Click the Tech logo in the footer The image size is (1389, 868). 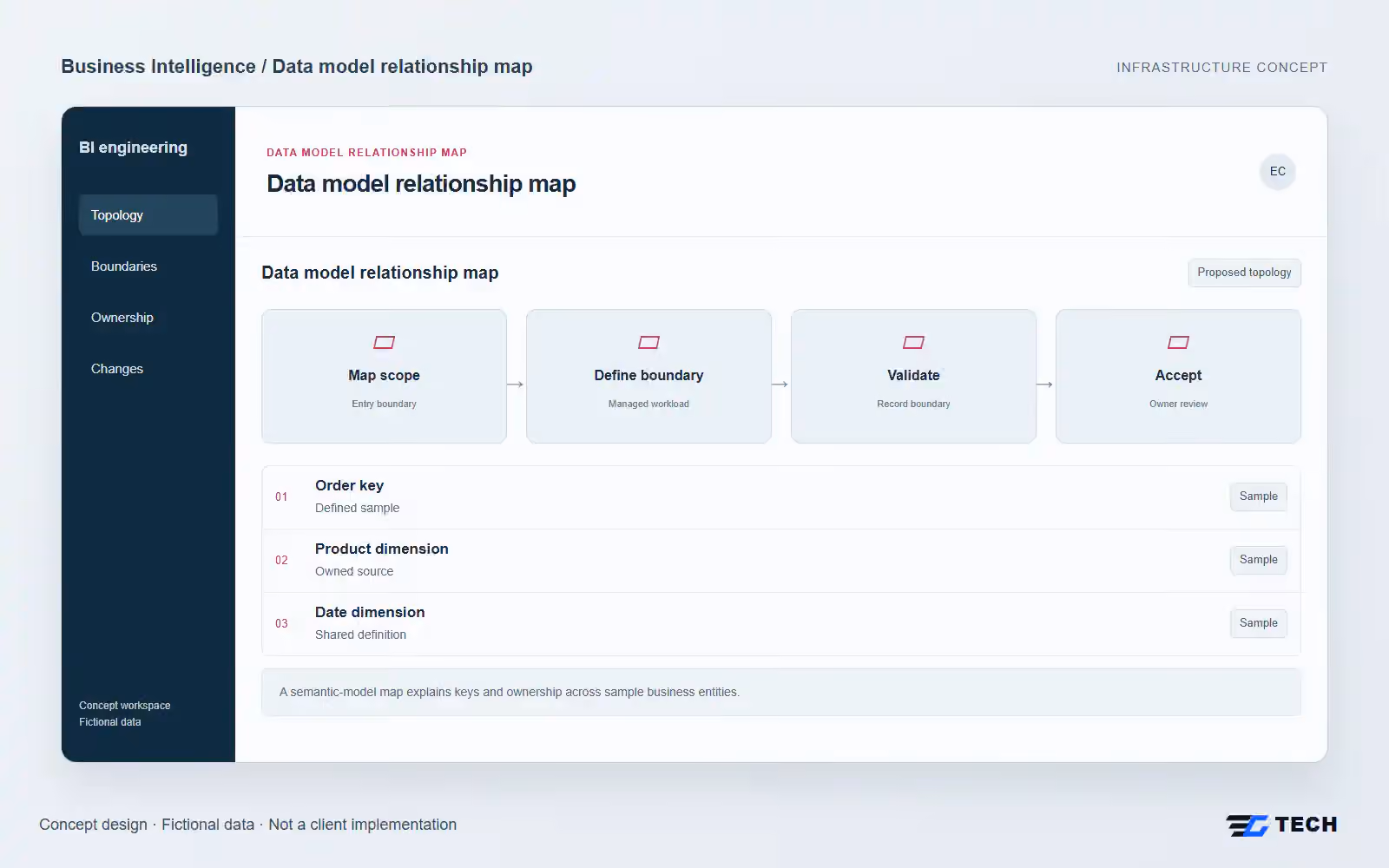[1281, 825]
